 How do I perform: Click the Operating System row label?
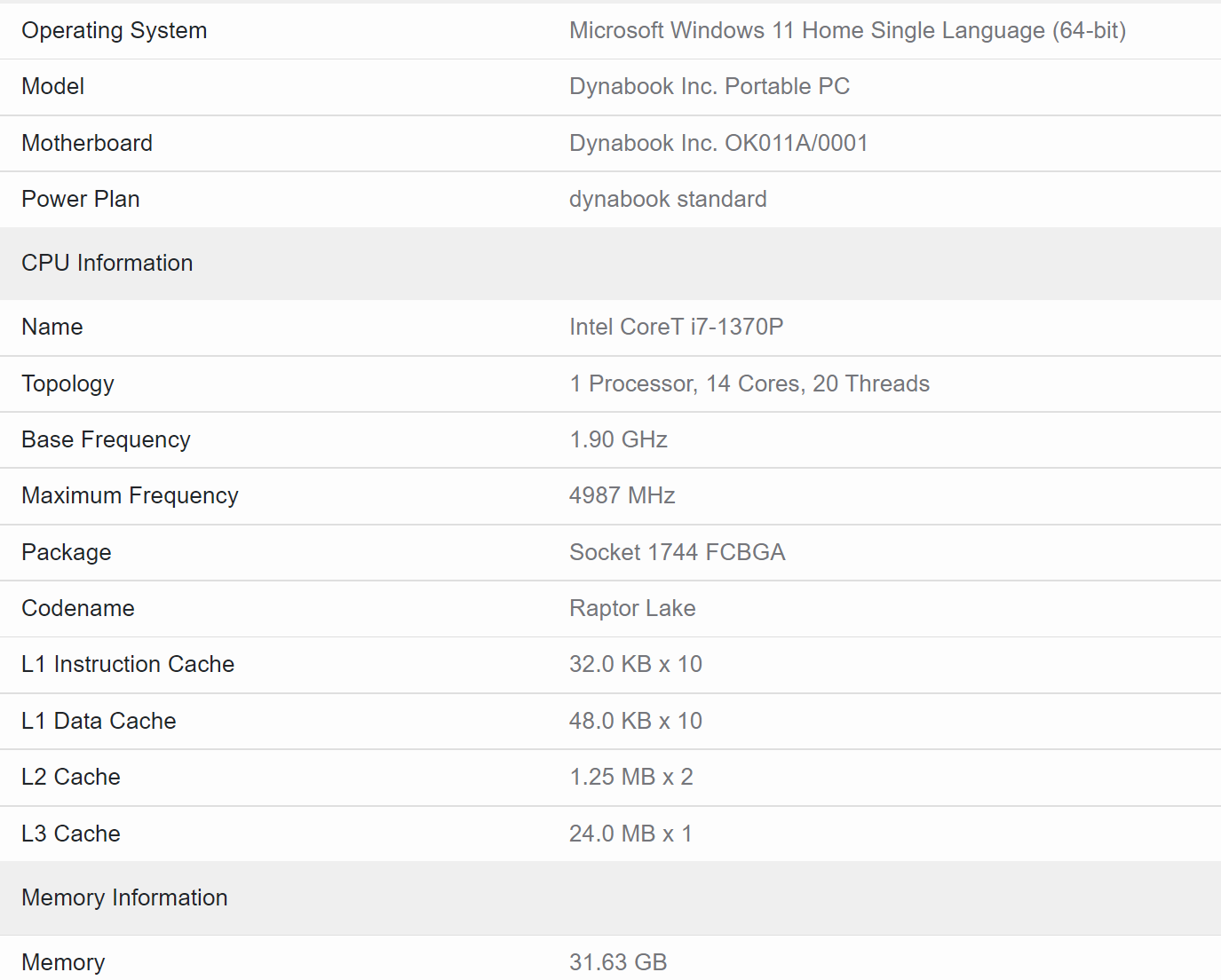[114, 29]
